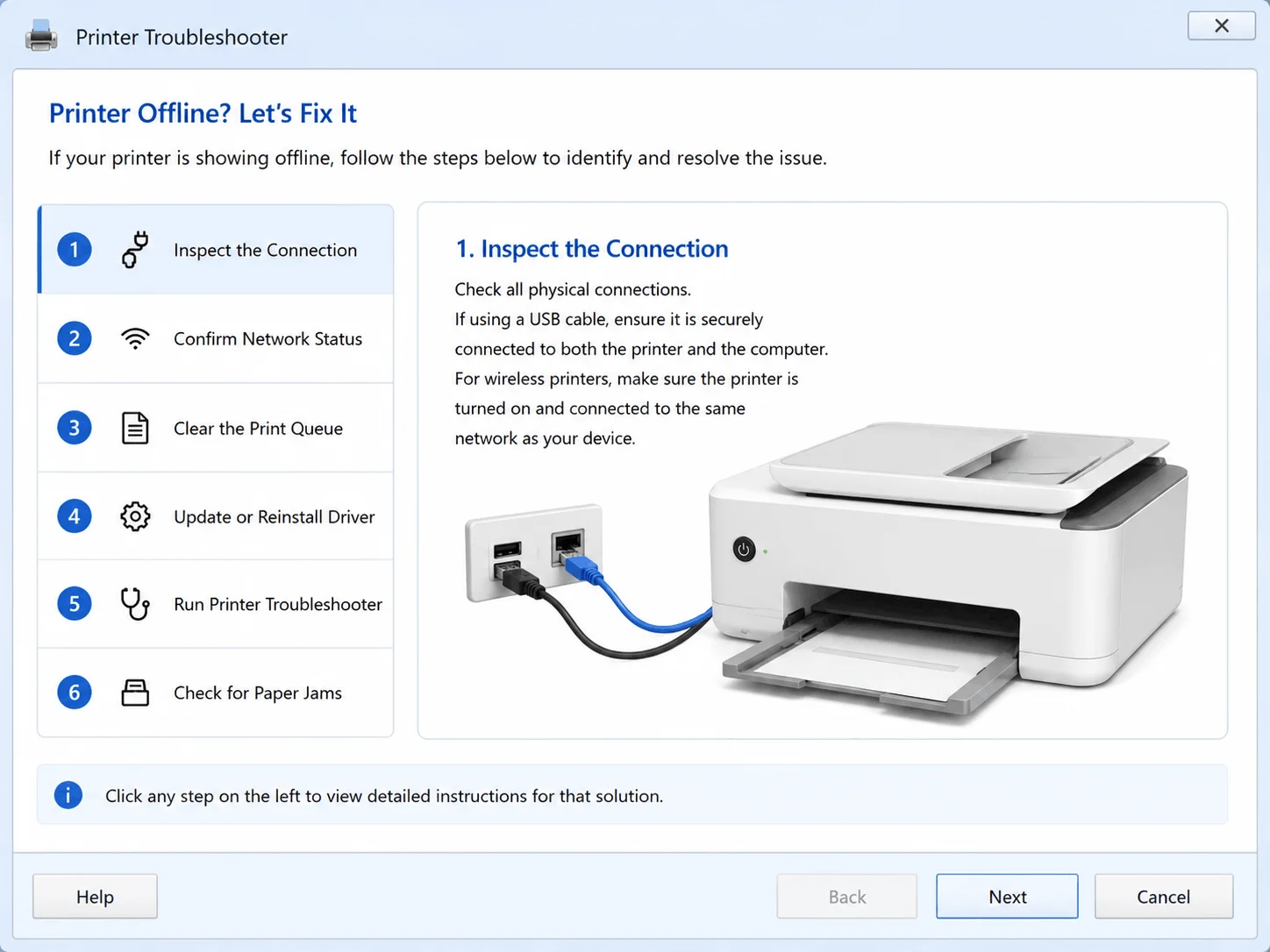Image resolution: width=1270 pixels, height=952 pixels.
Task: Click the paper tray icon for Paper Jams
Action: tap(135, 693)
